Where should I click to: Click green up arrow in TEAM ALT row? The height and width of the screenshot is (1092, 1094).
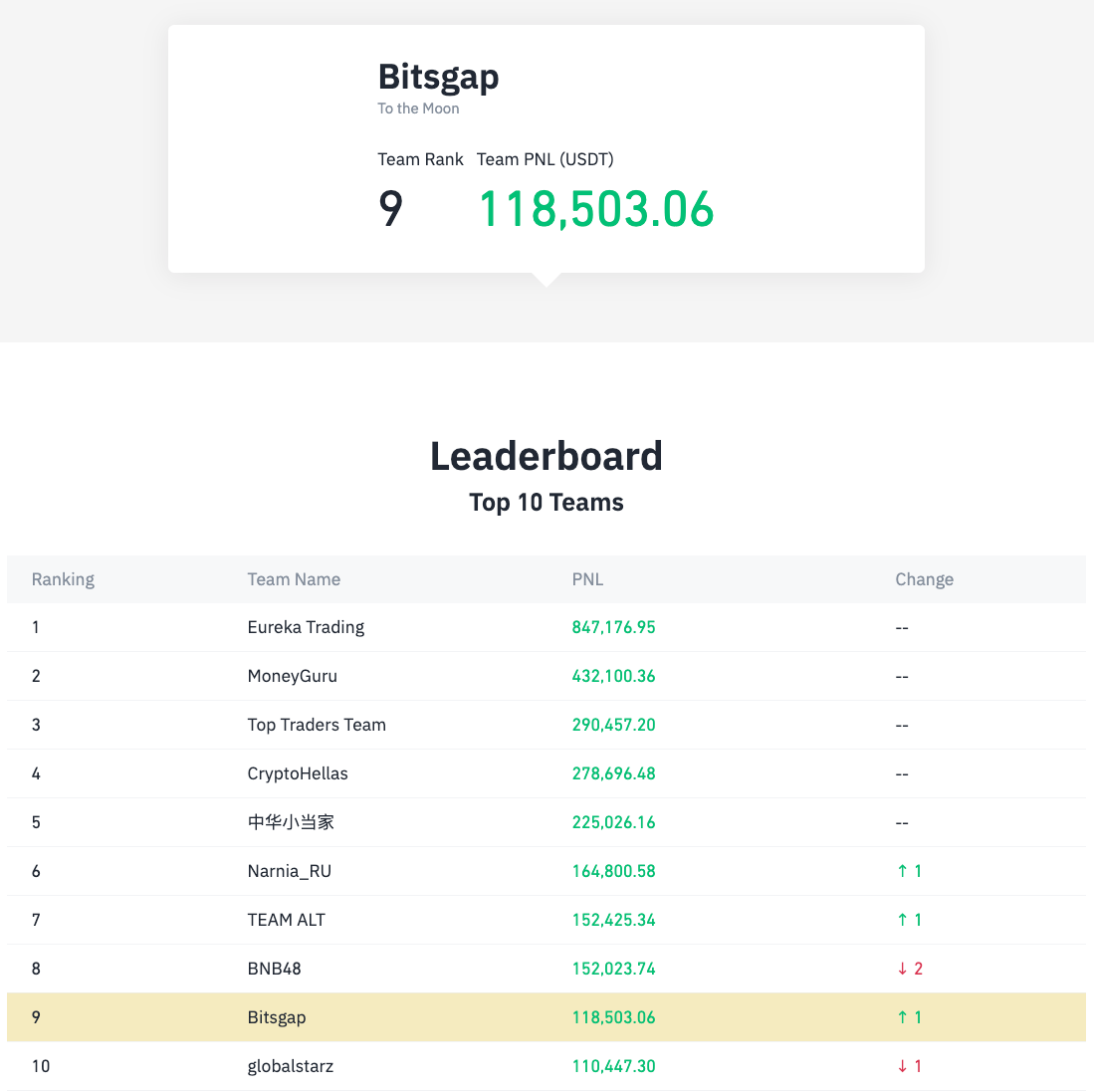pyautogui.click(x=902, y=920)
